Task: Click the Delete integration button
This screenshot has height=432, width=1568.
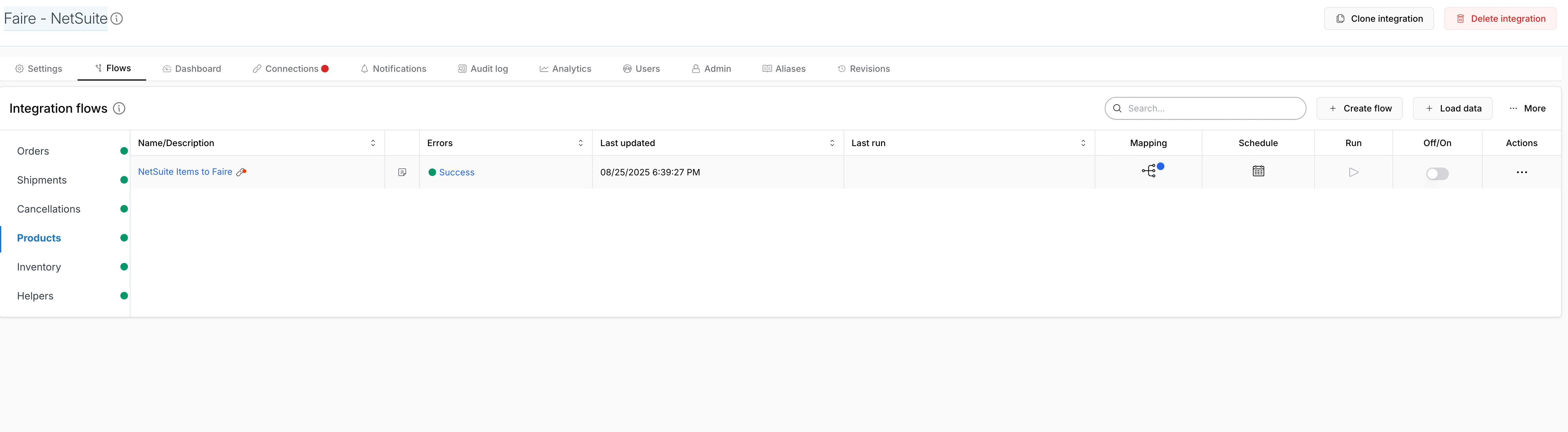Action: click(x=1500, y=19)
